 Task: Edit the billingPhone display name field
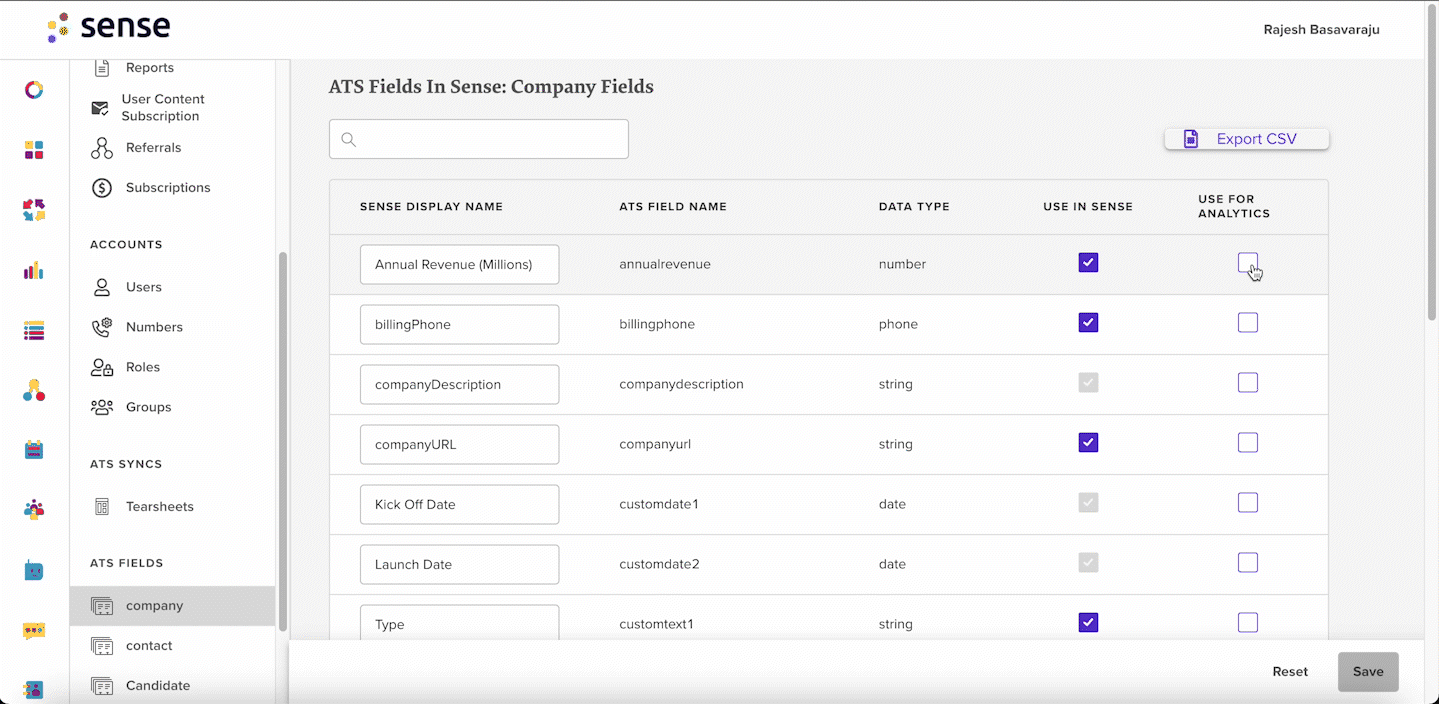click(x=460, y=325)
